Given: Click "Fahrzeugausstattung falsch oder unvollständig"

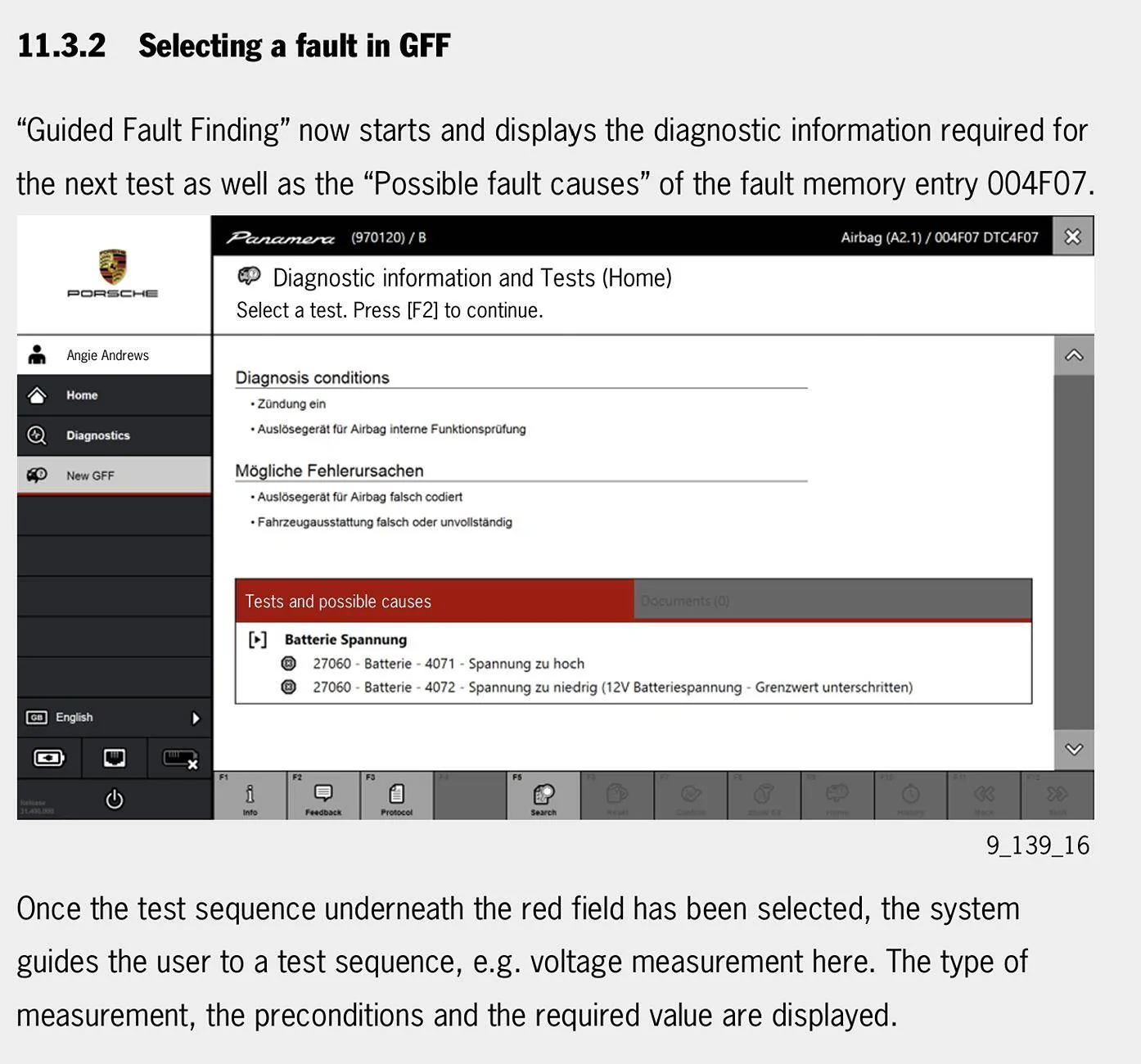Looking at the screenshot, I should tap(385, 522).
